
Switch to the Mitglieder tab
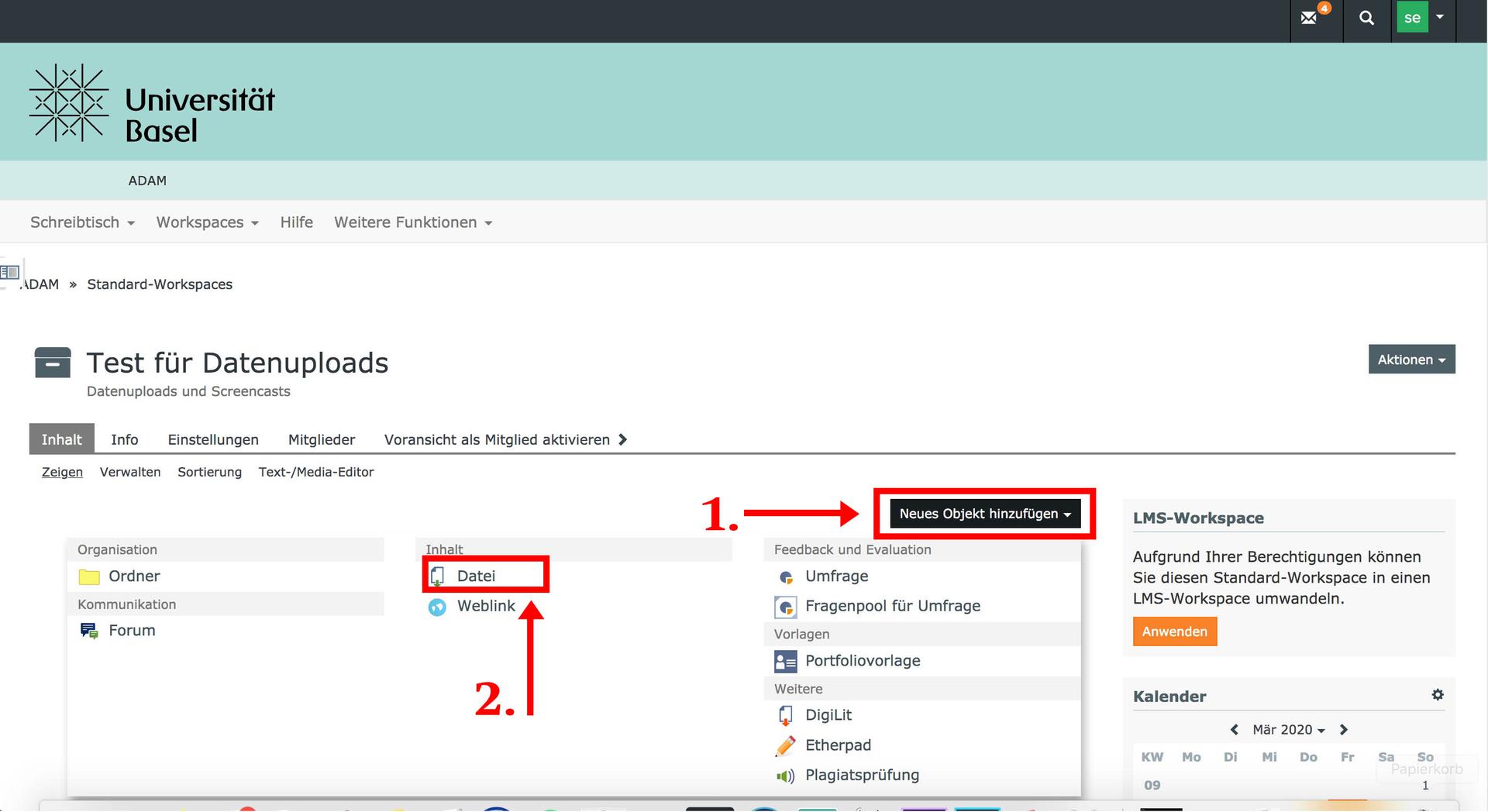[322, 439]
